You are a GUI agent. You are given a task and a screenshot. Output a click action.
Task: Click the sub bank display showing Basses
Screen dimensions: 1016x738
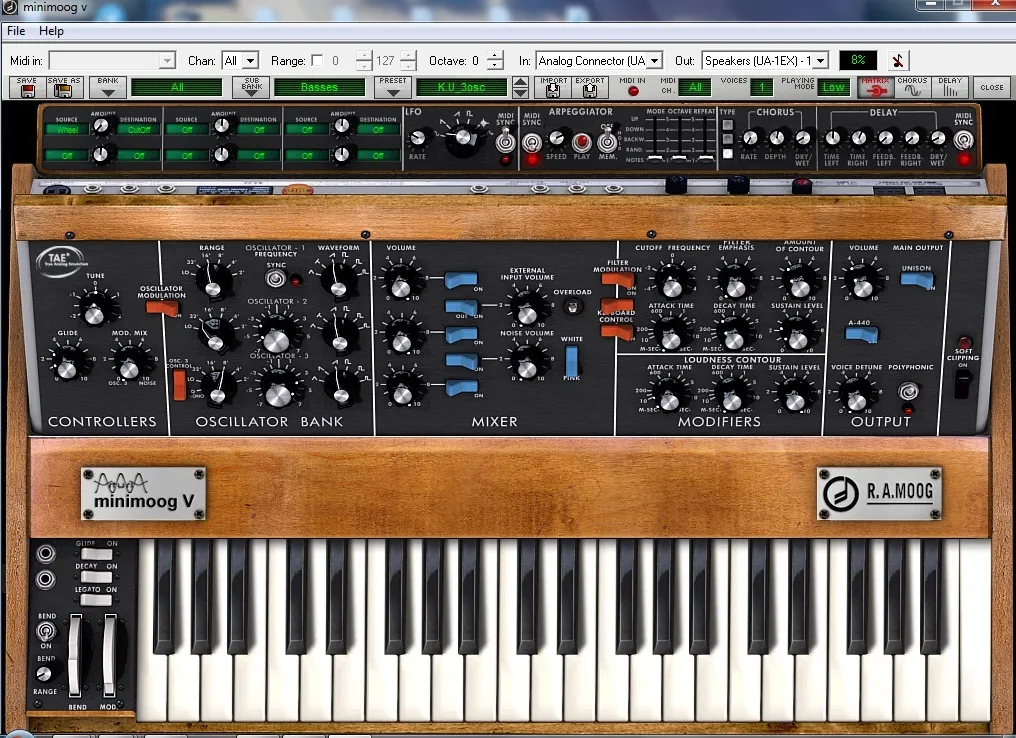pyautogui.click(x=319, y=87)
